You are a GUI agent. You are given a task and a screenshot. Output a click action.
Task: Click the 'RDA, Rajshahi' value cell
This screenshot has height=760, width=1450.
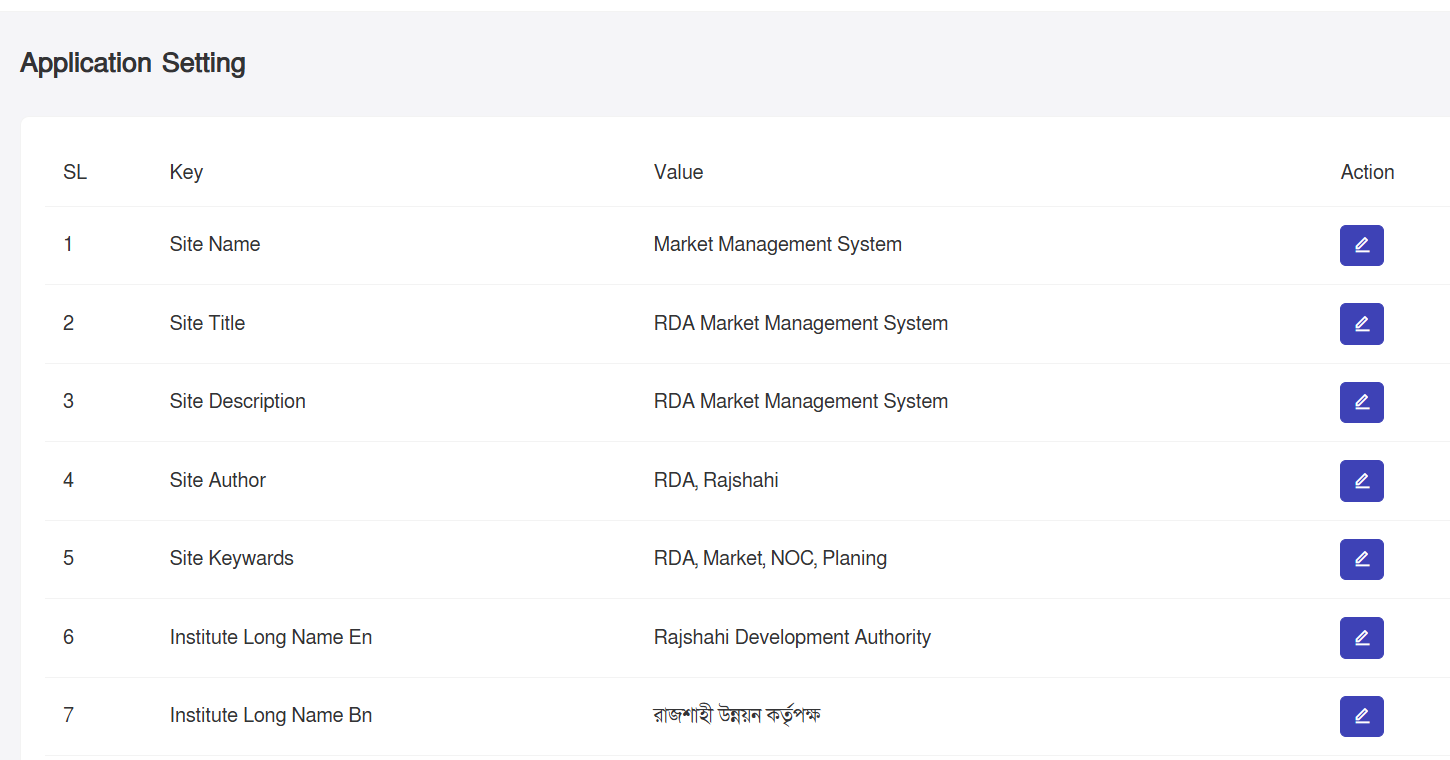point(716,480)
